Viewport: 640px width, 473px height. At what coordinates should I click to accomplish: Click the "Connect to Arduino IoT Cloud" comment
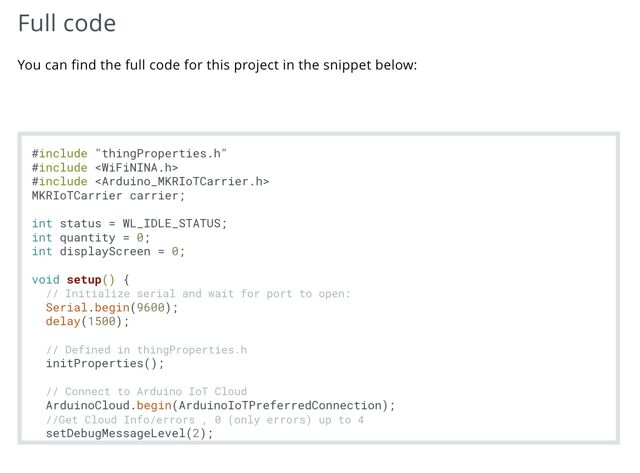coord(146,392)
